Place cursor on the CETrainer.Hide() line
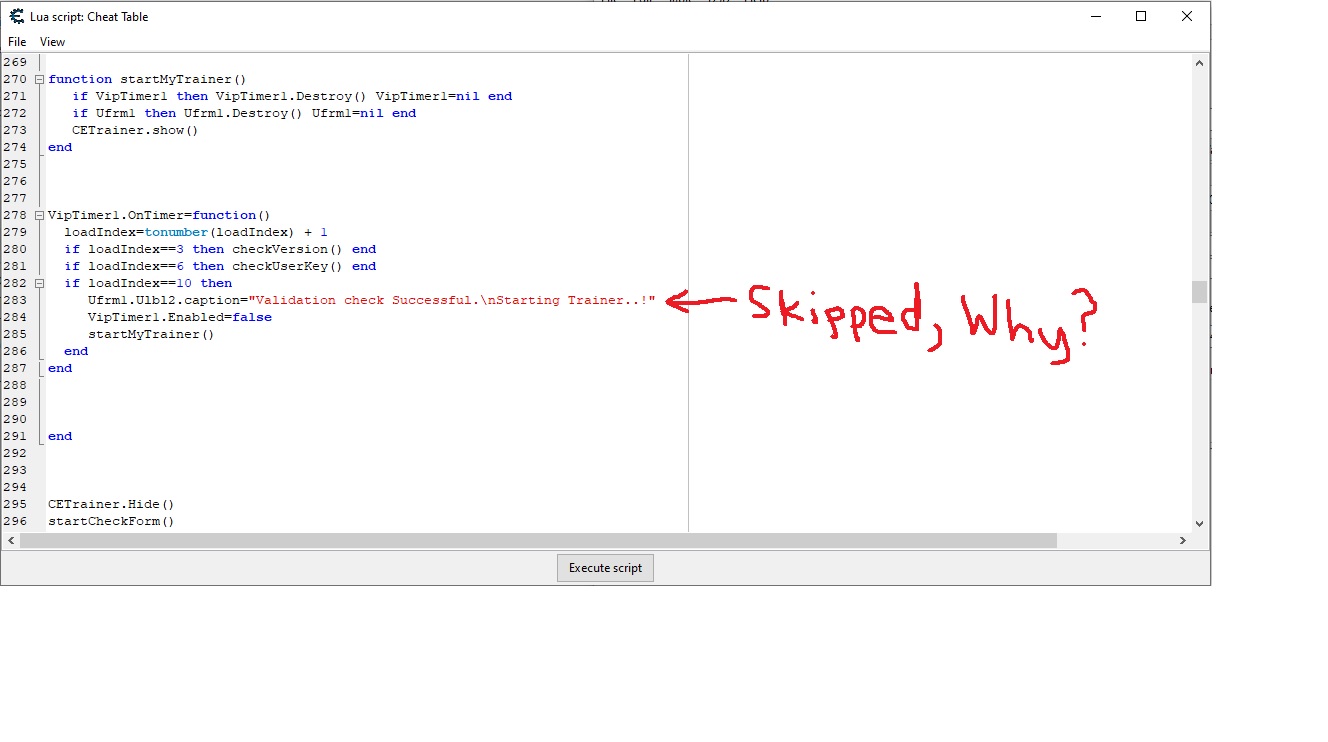This screenshot has width=1328, height=742. [111, 504]
